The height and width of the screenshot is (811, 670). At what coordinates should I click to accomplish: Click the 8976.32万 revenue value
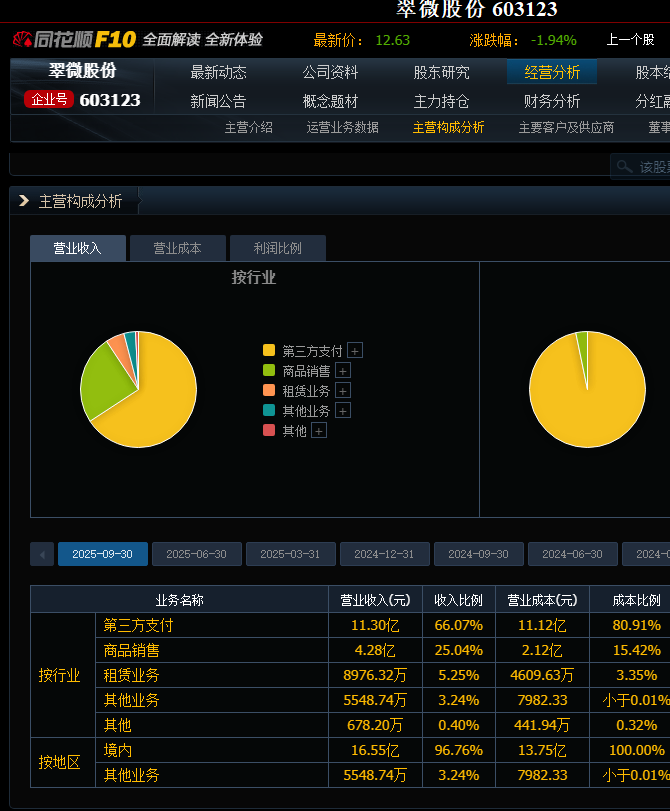pos(375,675)
